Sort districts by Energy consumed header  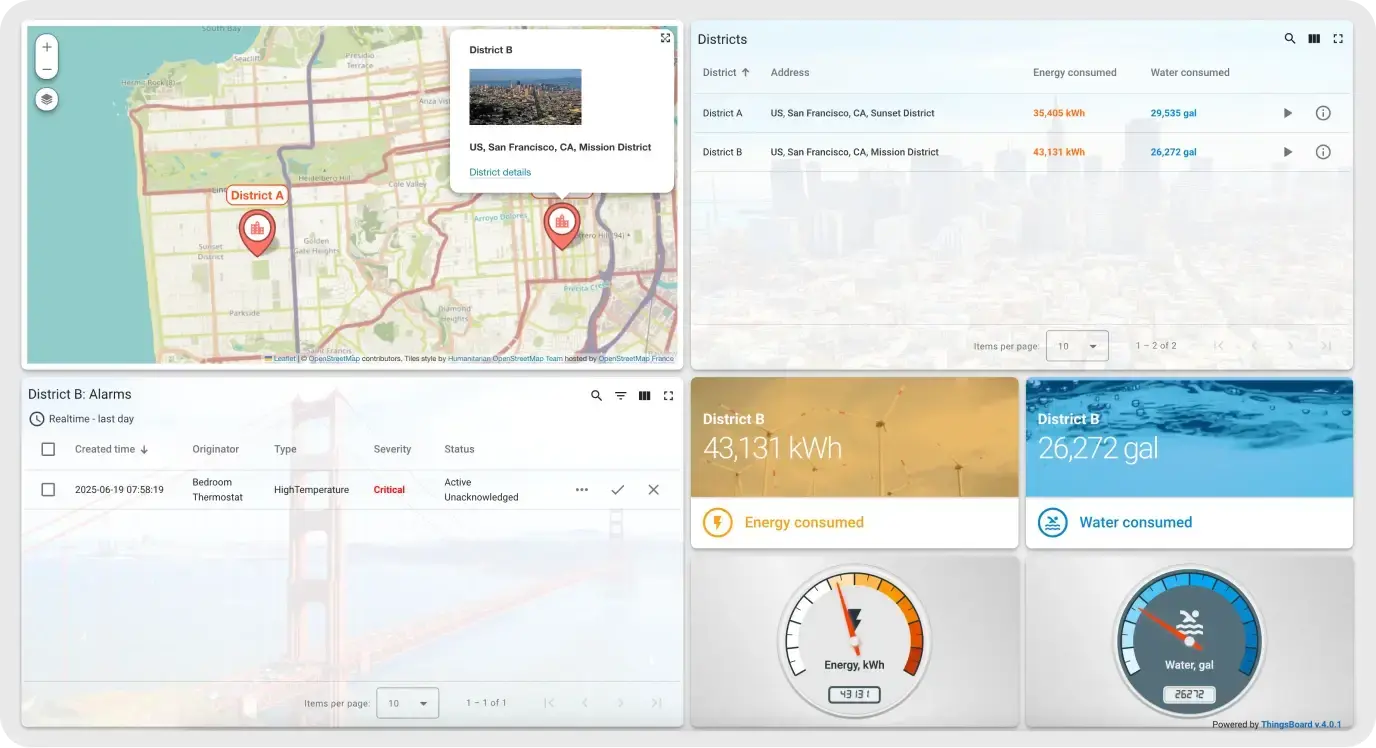[1074, 73]
